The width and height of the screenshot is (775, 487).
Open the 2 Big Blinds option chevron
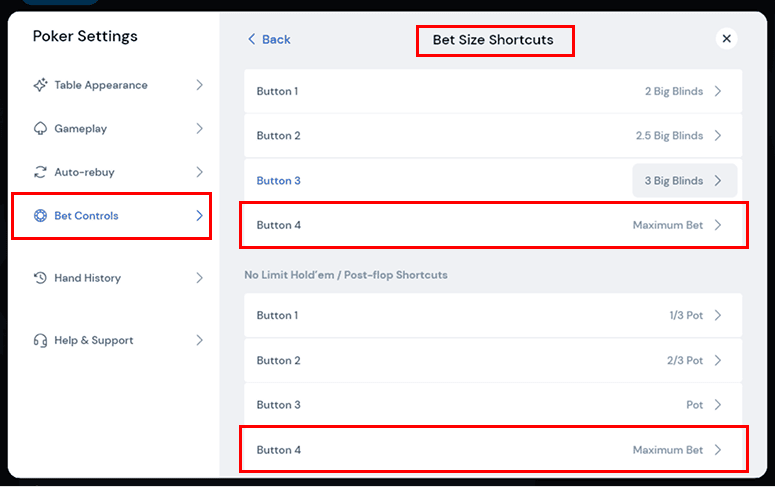pyautogui.click(x=718, y=91)
